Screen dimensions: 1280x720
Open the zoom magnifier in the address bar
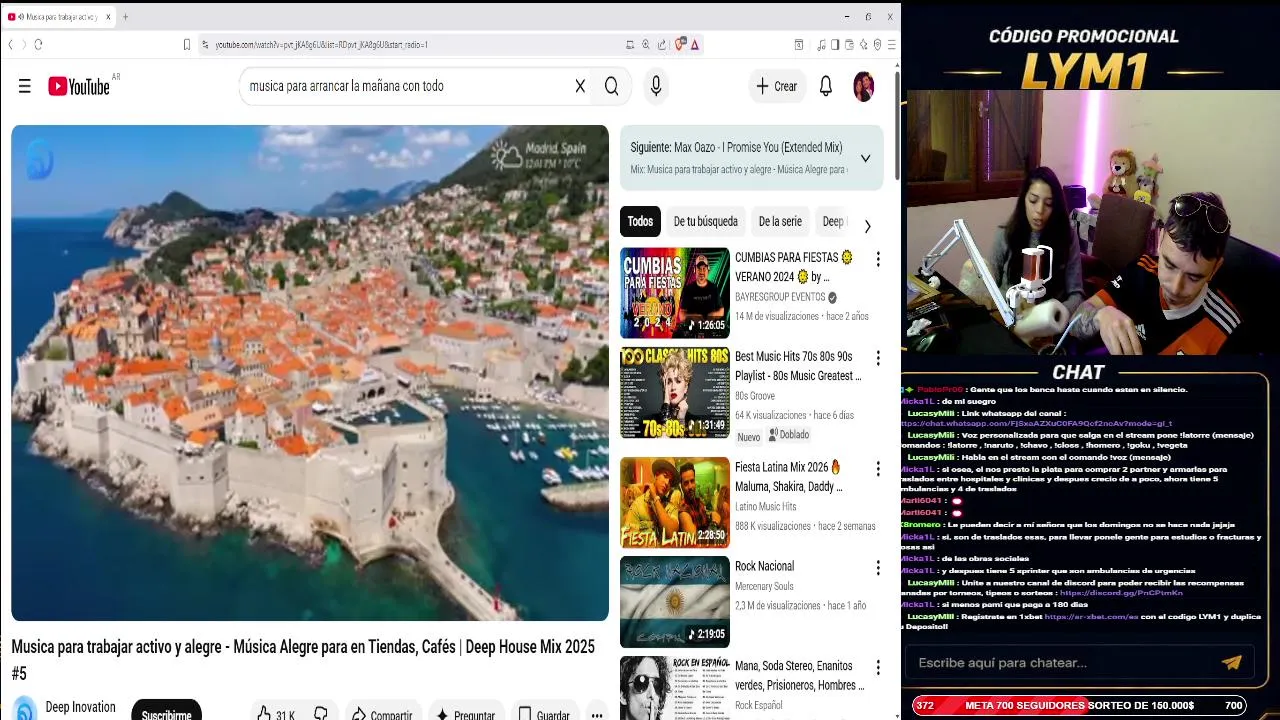point(646,44)
